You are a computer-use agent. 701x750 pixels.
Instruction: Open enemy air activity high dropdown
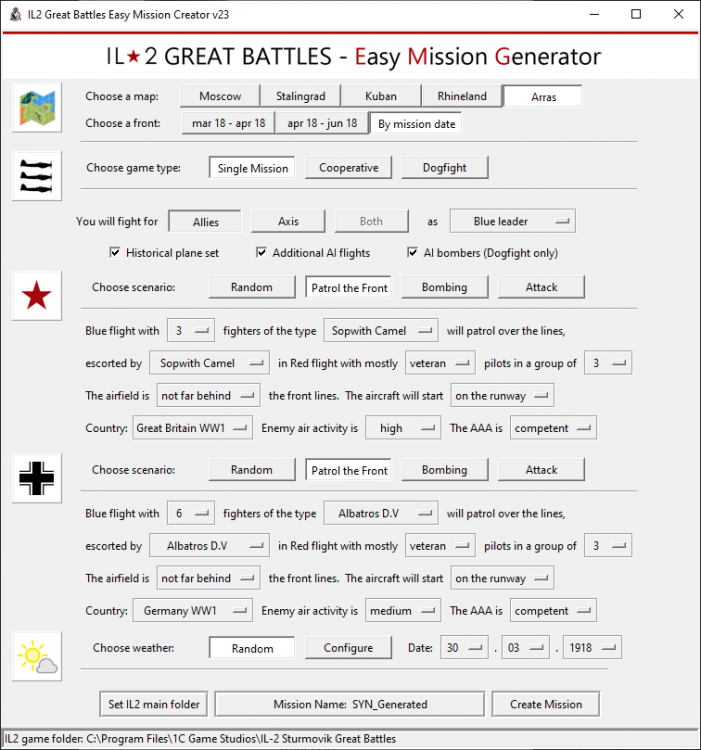[403, 428]
